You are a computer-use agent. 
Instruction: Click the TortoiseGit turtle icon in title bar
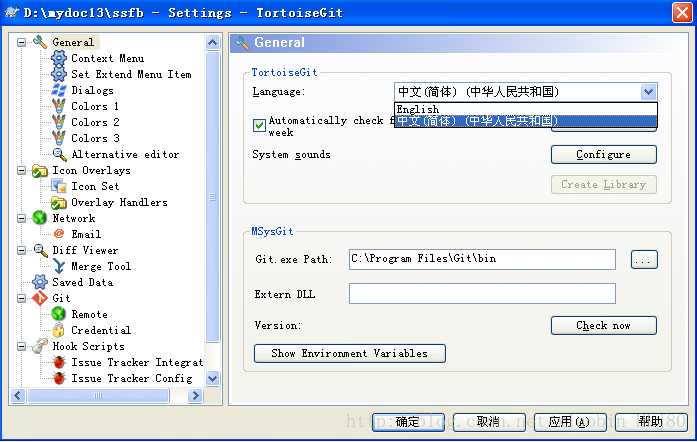pos(12,12)
